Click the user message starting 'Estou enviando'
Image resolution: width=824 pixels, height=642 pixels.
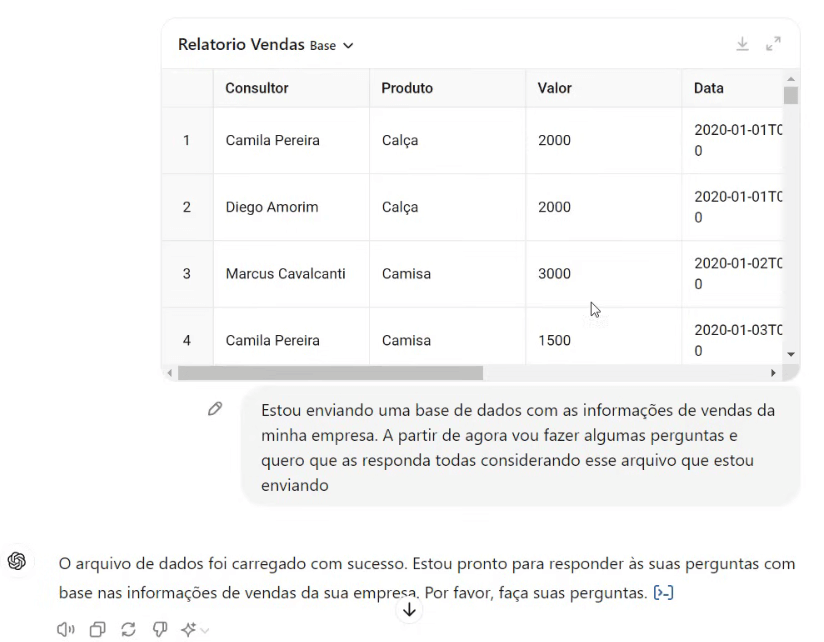[520, 447]
